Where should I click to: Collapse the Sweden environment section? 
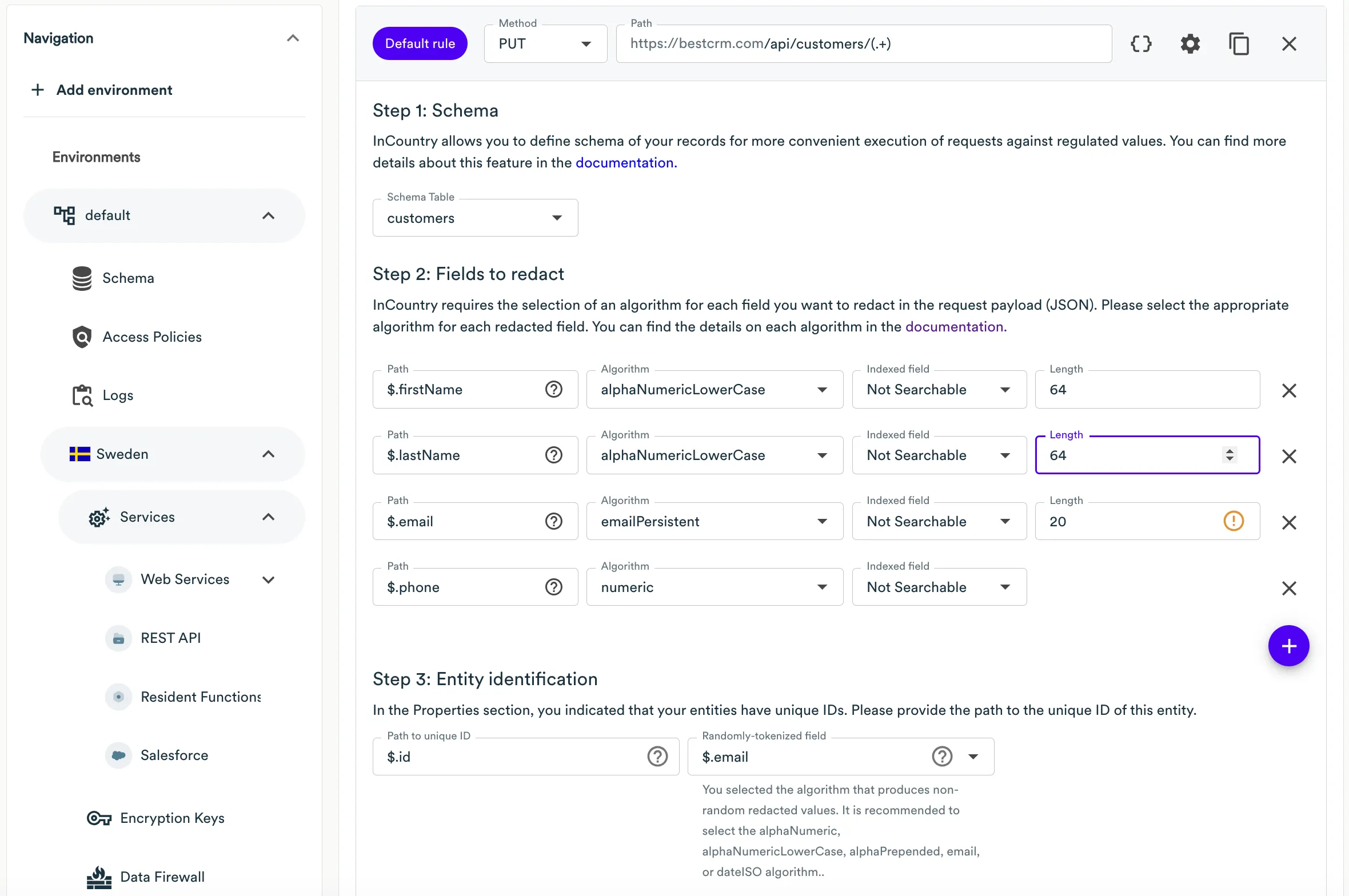coord(268,454)
